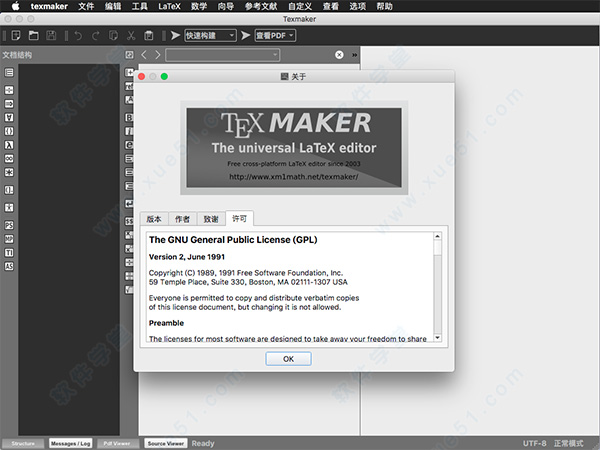Open the 向导 menu
The image size is (600, 450).
(x=226, y=6)
